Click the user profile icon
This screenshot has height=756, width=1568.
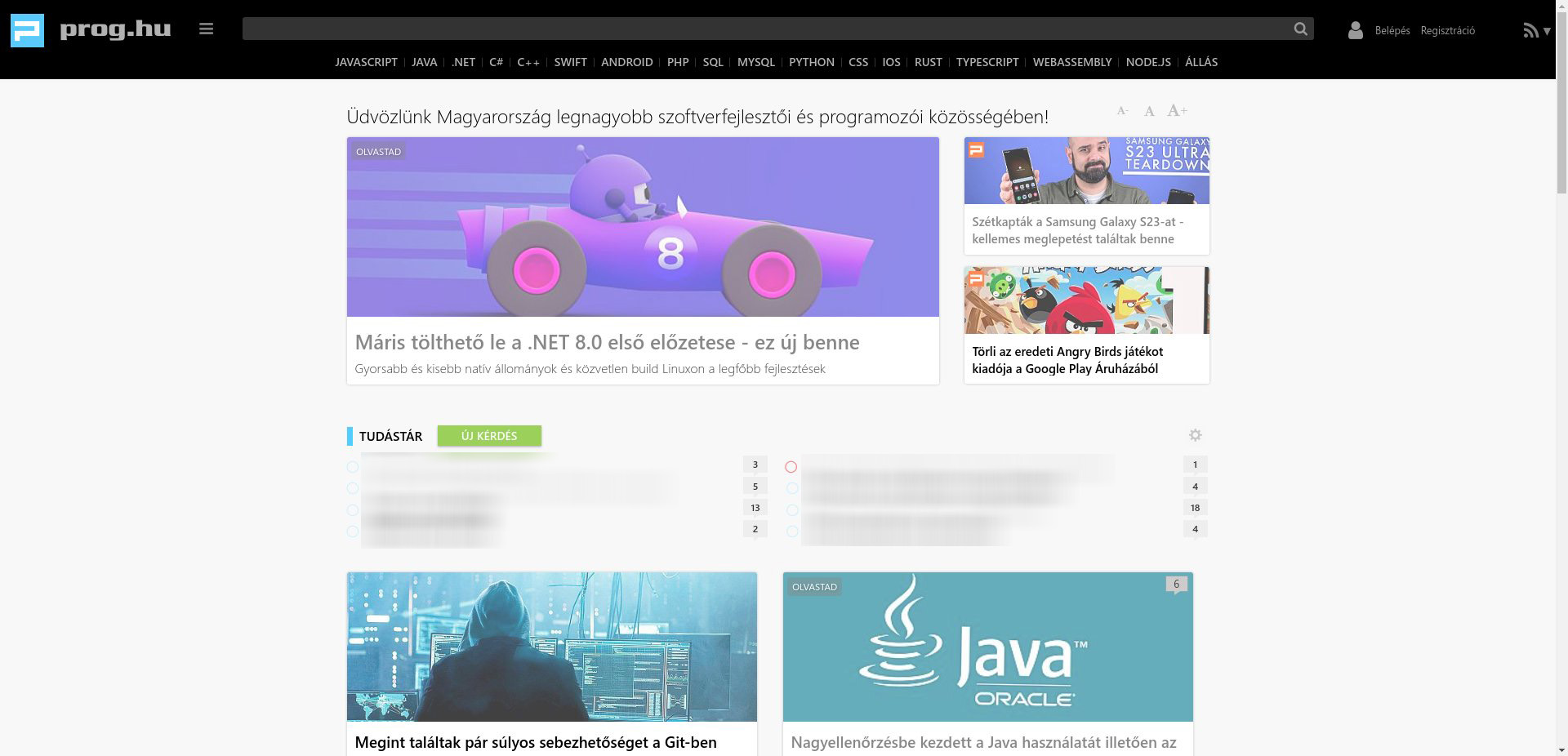[1356, 30]
